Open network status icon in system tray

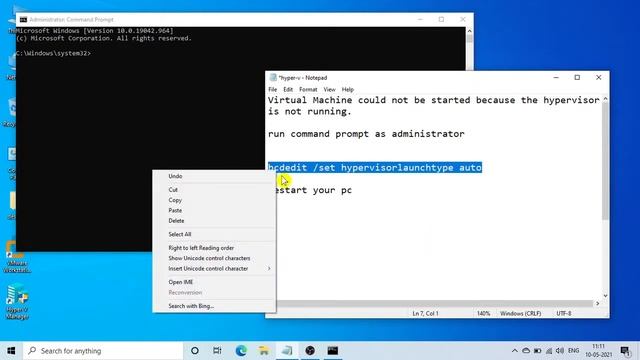point(549,351)
